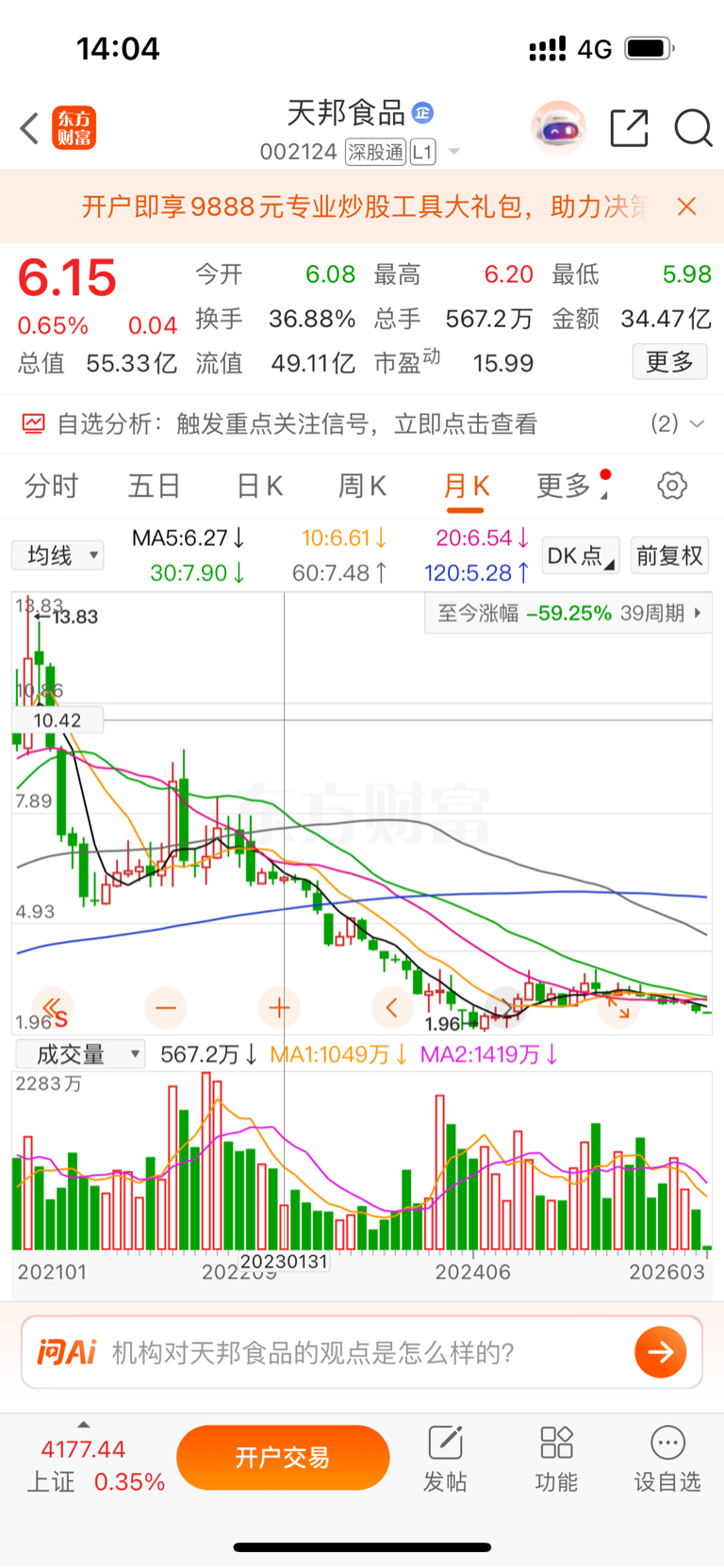Open the 成交量 indicator dropdown

80,1054
